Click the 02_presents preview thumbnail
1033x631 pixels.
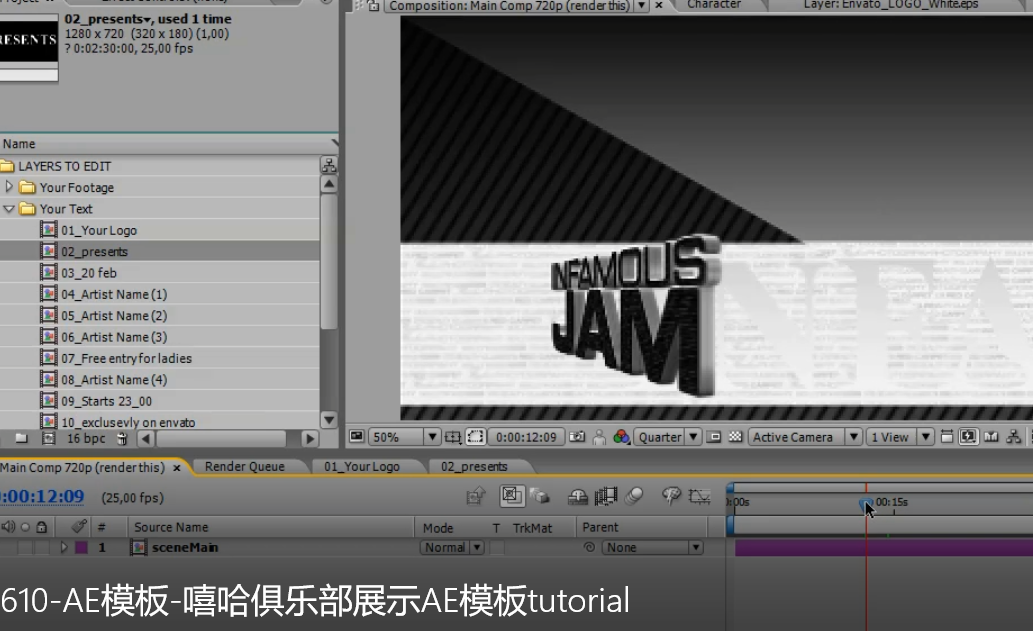[x=29, y=40]
